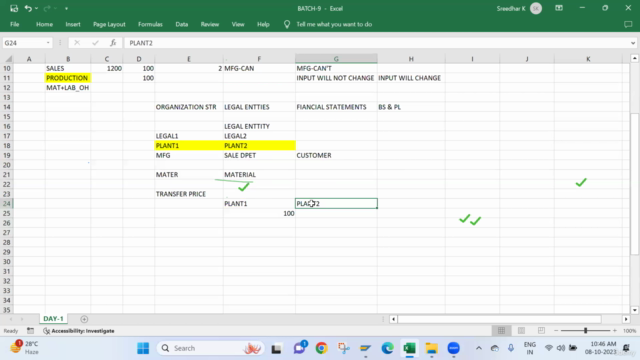
Task: Open the Page Layout tab
Action: [x=109, y=24]
